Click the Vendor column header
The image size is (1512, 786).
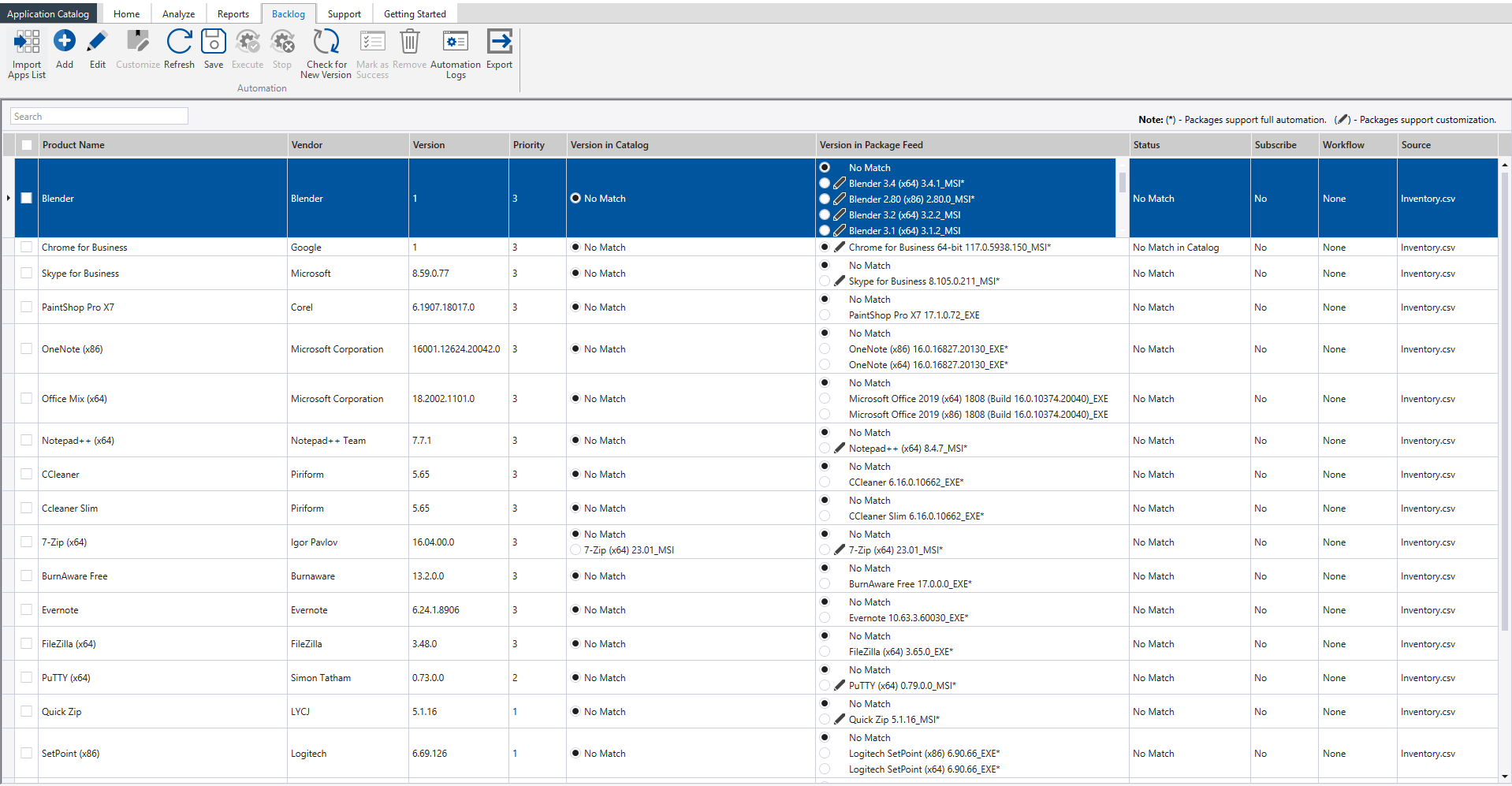tap(307, 145)
